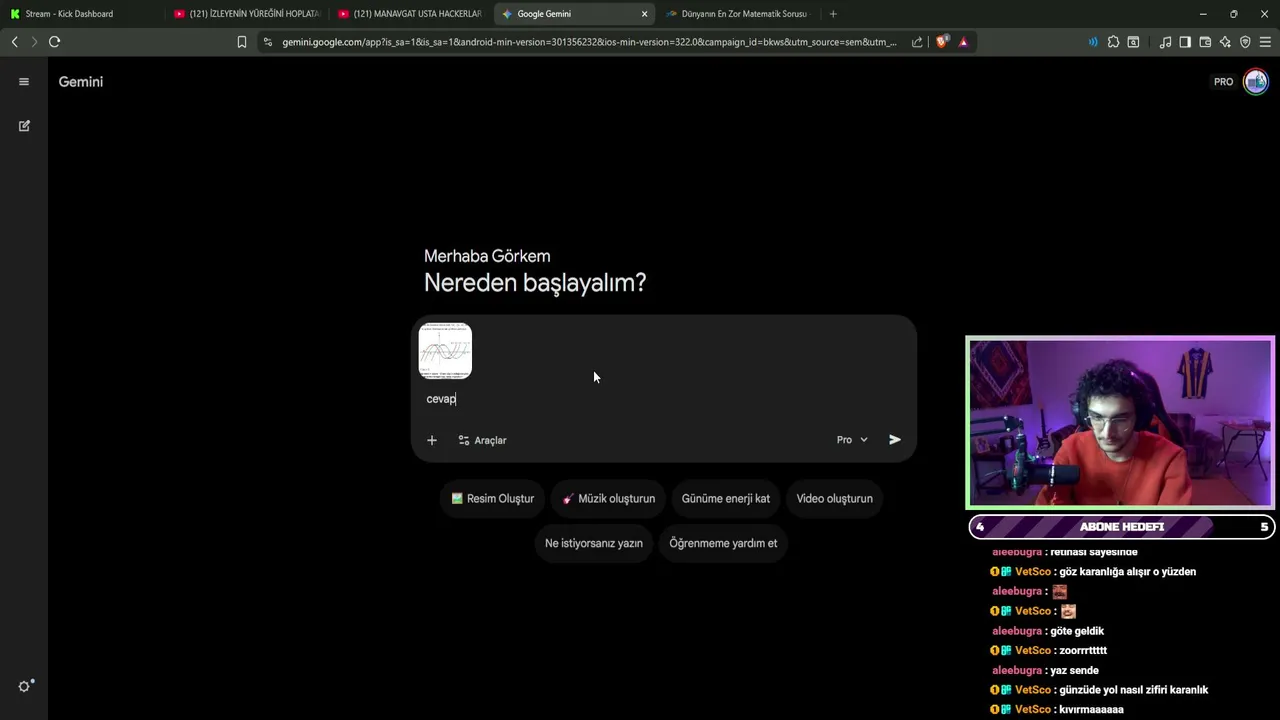The image size is (1280, 720).
Task: Close the Google Gemini tab
Action: coord(645,14)
